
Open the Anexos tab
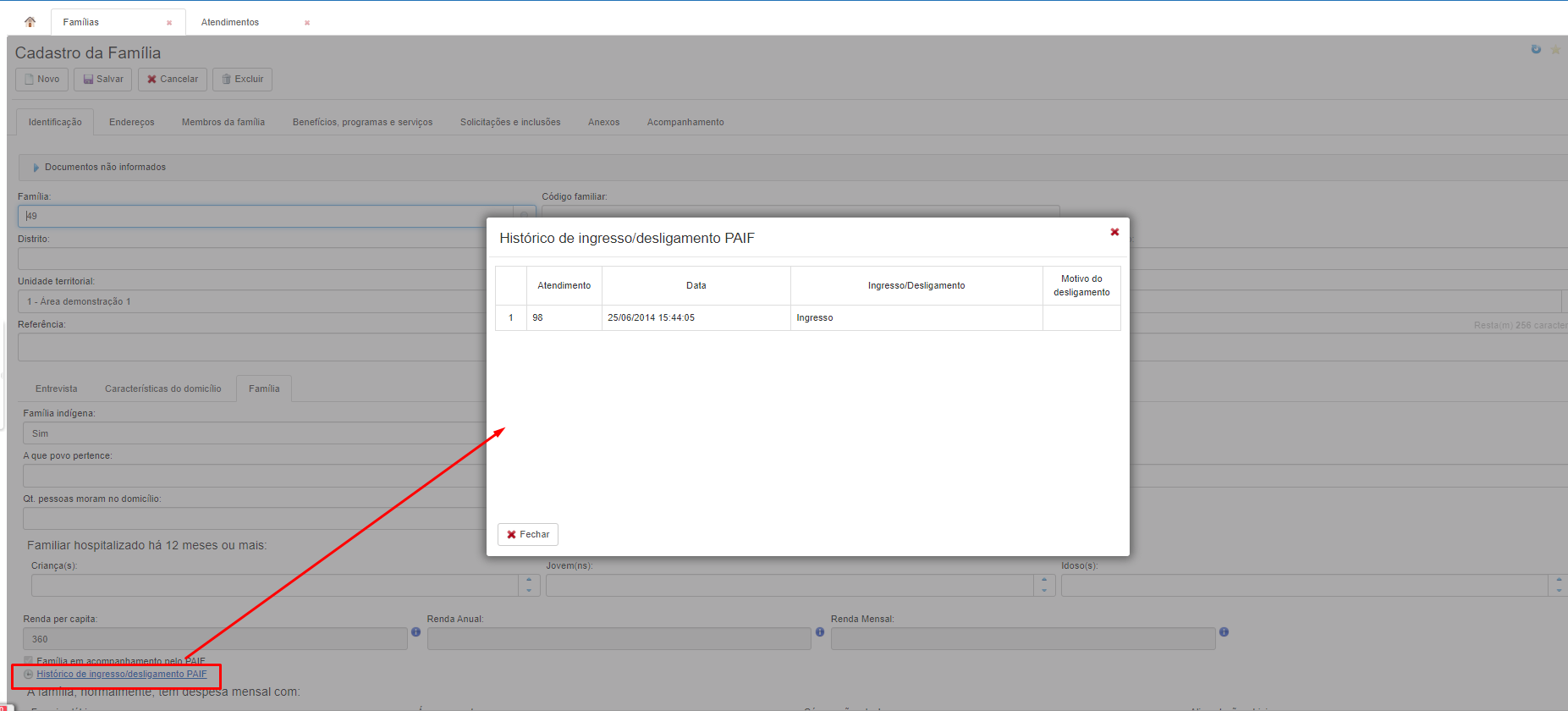604,122
